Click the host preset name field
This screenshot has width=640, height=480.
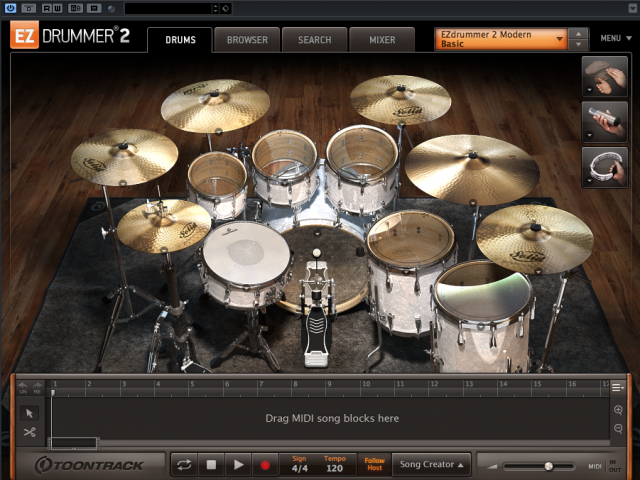(168, 8)
